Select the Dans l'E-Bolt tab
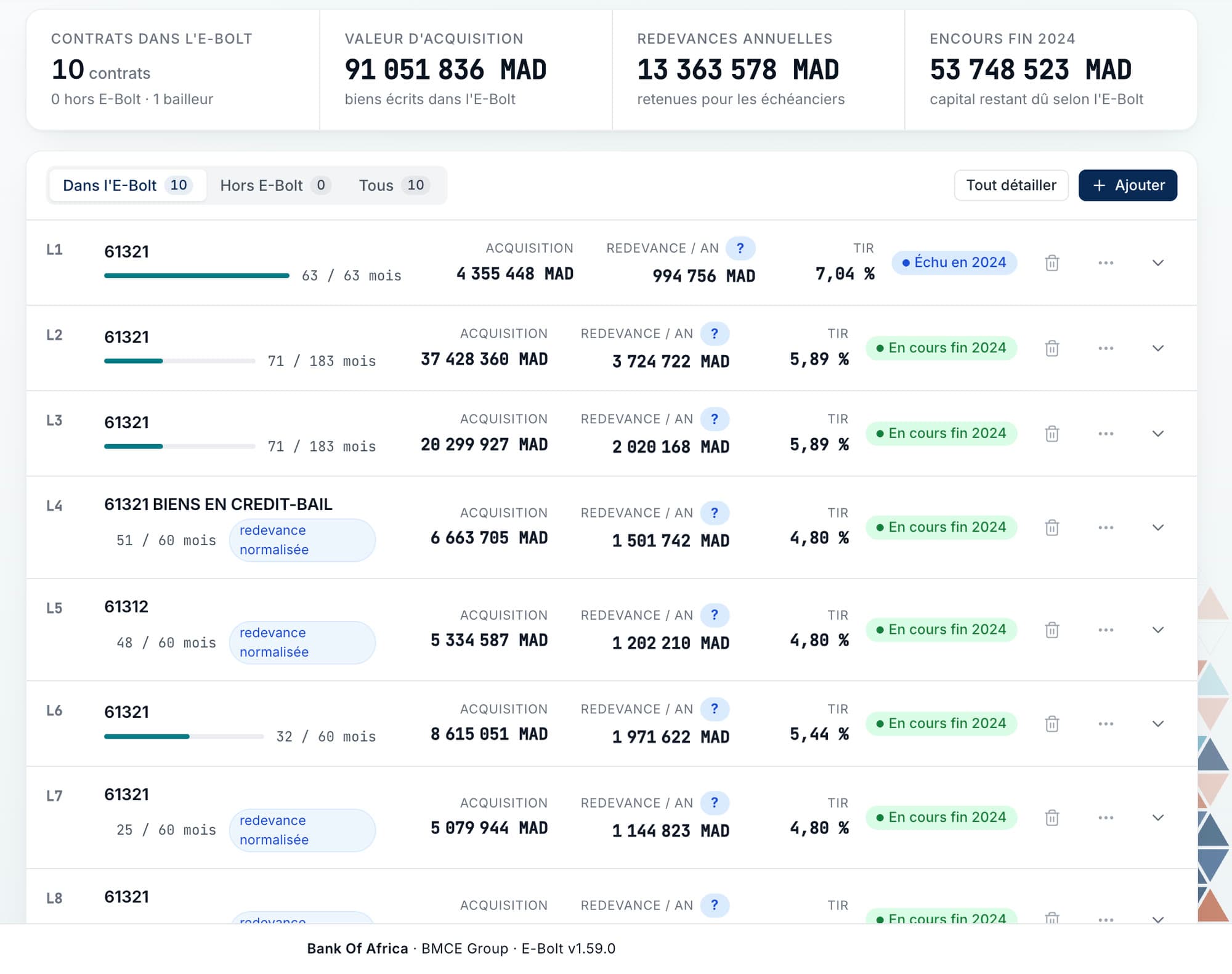Image resolution: width=1232 pixels, height=974 pixels. (128, 185)
